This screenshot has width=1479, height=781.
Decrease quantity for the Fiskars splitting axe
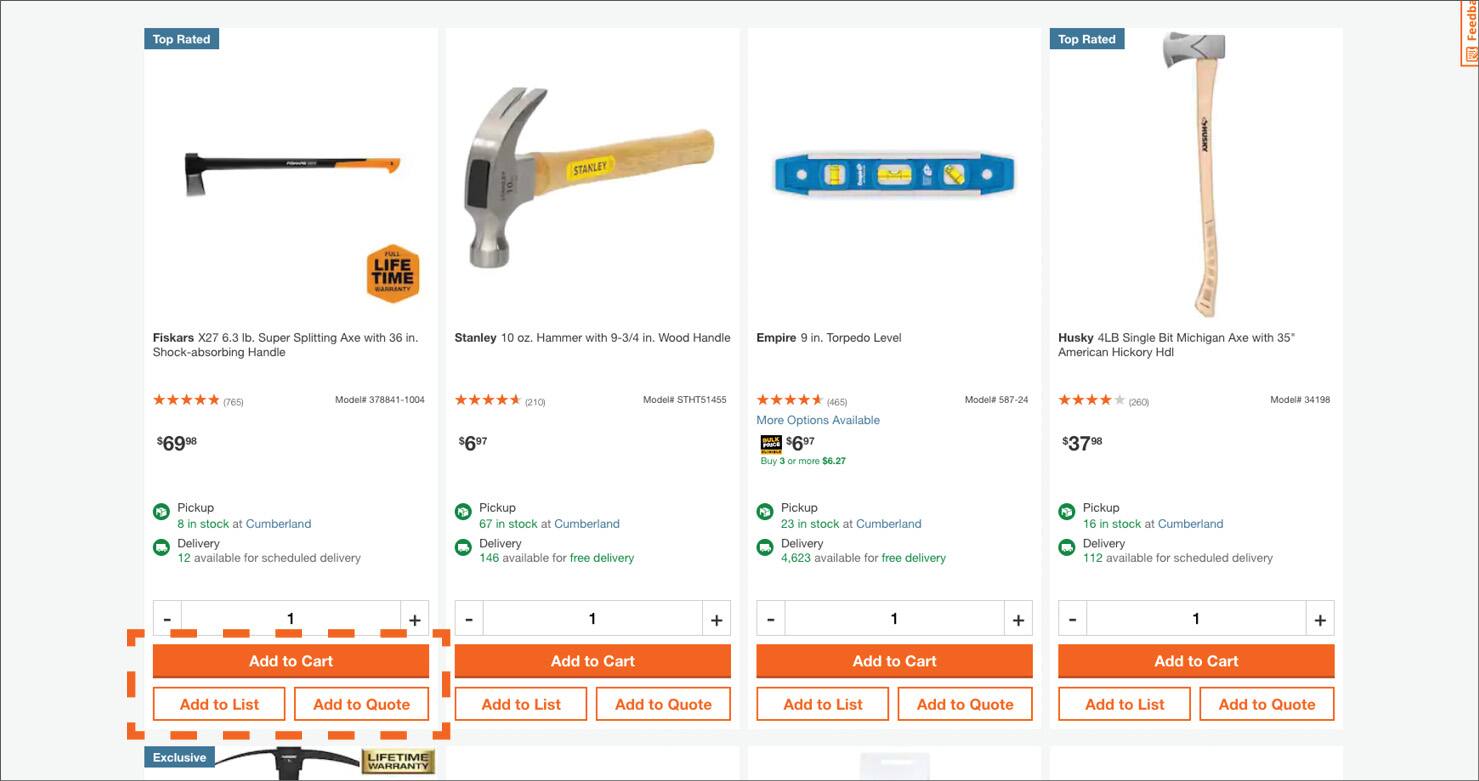[x=167, y=618]
